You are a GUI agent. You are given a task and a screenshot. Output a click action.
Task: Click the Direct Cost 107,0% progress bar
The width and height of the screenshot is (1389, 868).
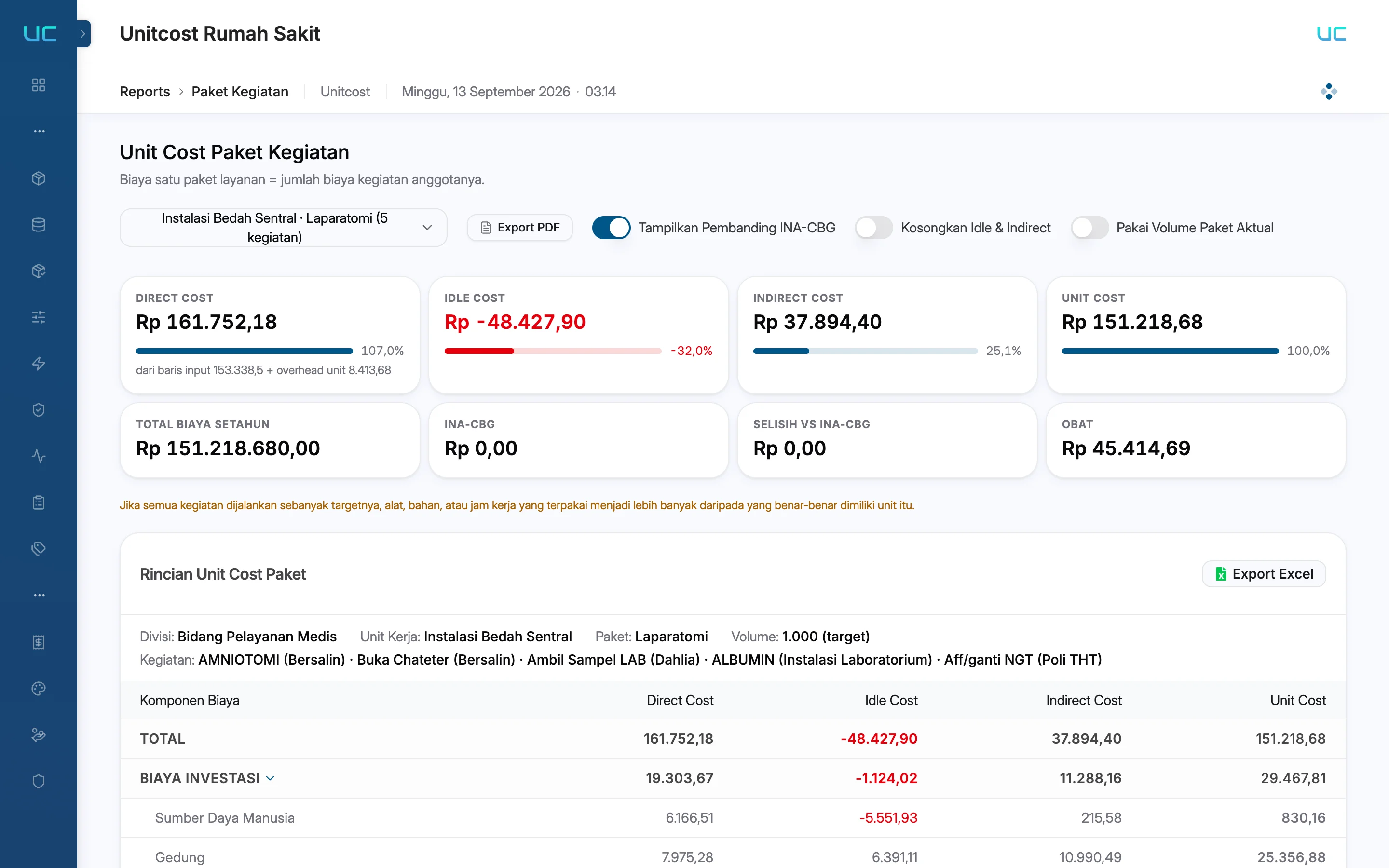244,351
